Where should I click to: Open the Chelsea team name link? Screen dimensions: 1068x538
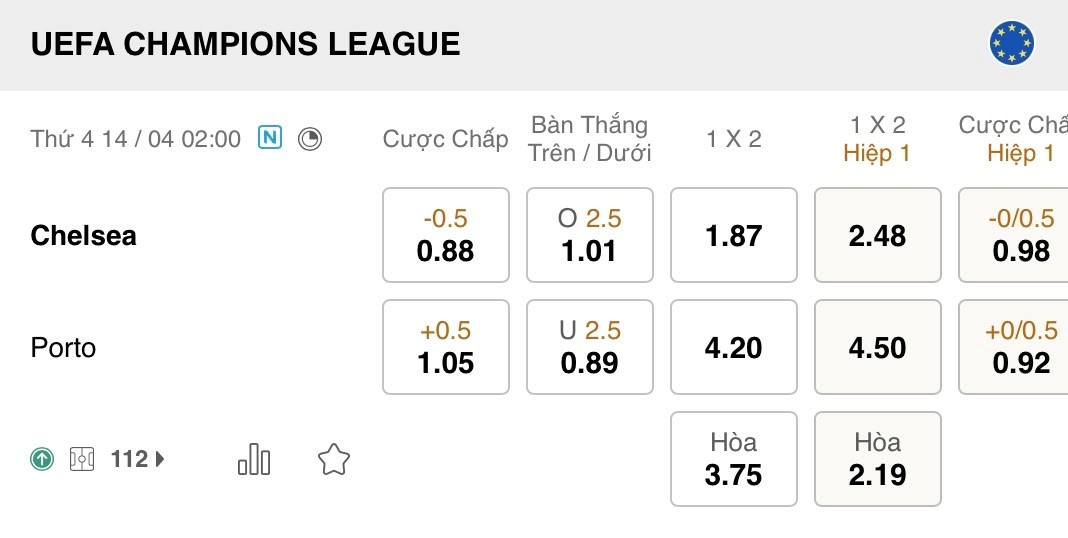click(x=84, y=236)
